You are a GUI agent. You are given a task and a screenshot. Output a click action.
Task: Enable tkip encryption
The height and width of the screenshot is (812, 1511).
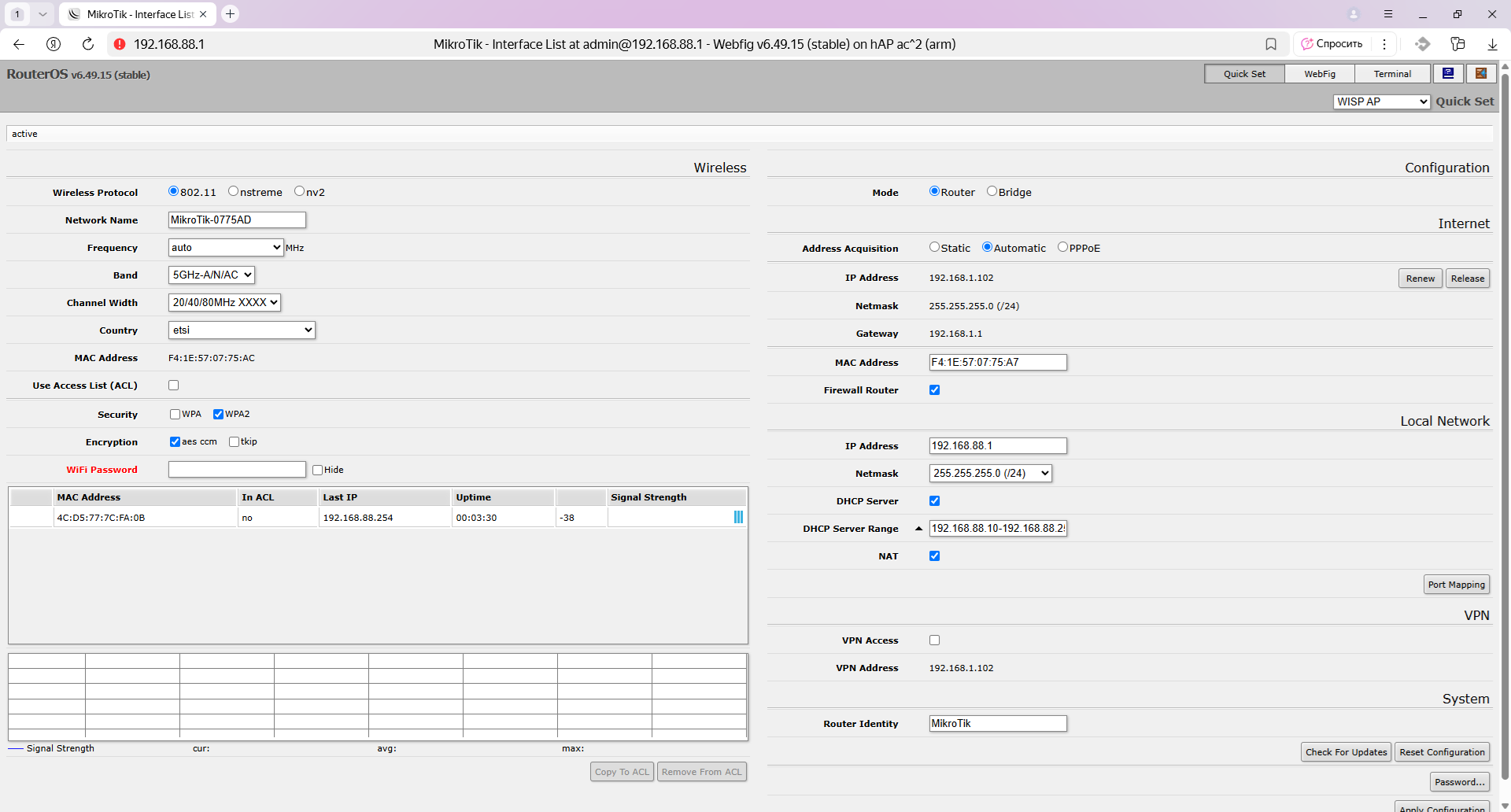pos(235,442)
